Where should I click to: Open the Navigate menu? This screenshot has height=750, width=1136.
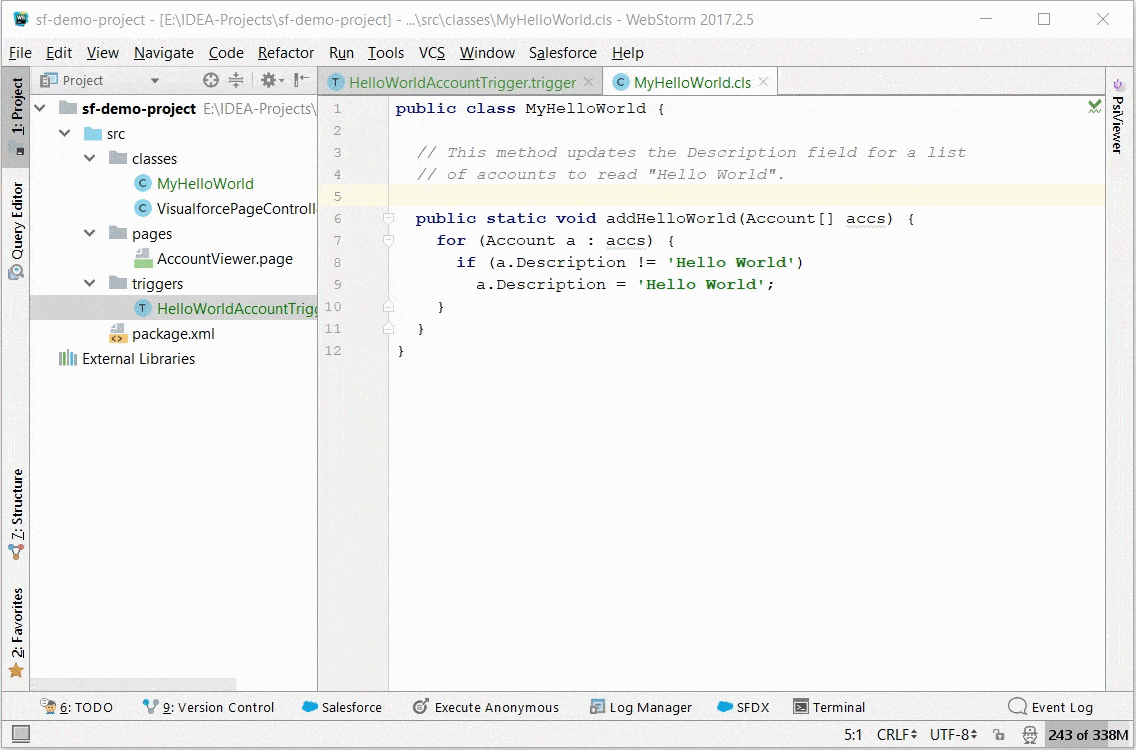164,53
